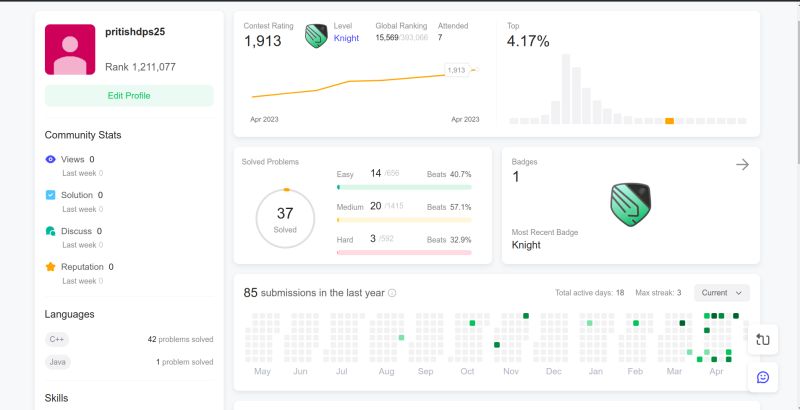Click the Medium solved count 20
The height and width of the screenshot is (410, 800).
pos(376,206)
